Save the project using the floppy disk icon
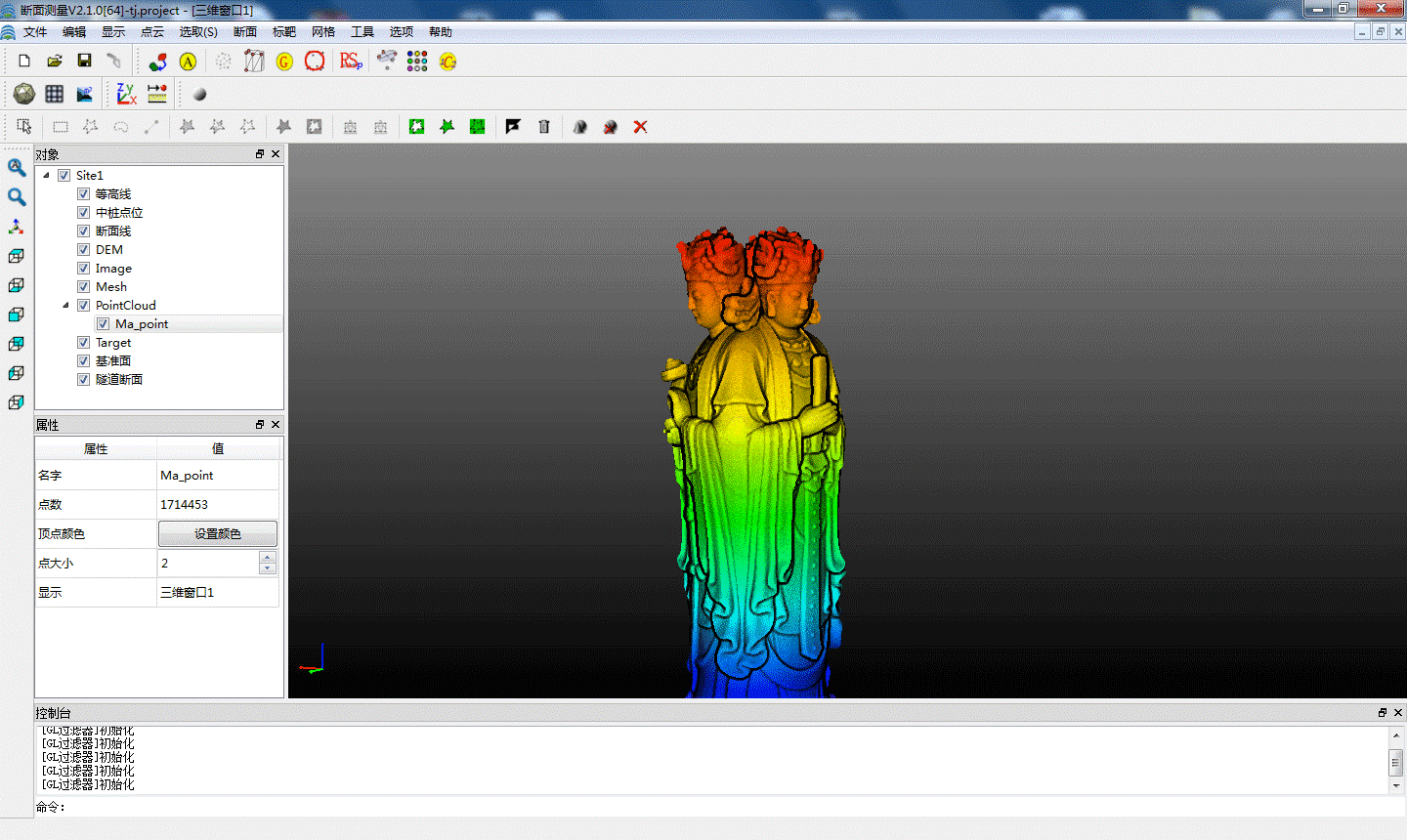 pyautogui.click(x=85, y=61)
